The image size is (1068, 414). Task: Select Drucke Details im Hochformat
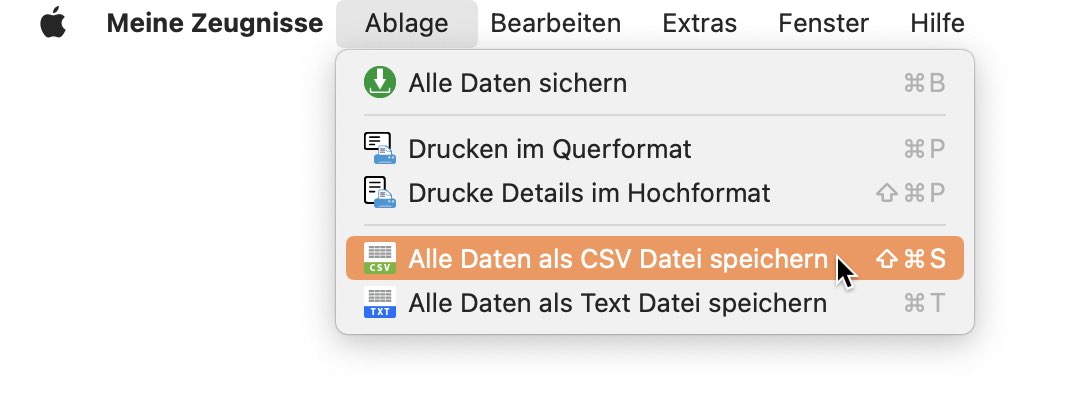[655, 193]
